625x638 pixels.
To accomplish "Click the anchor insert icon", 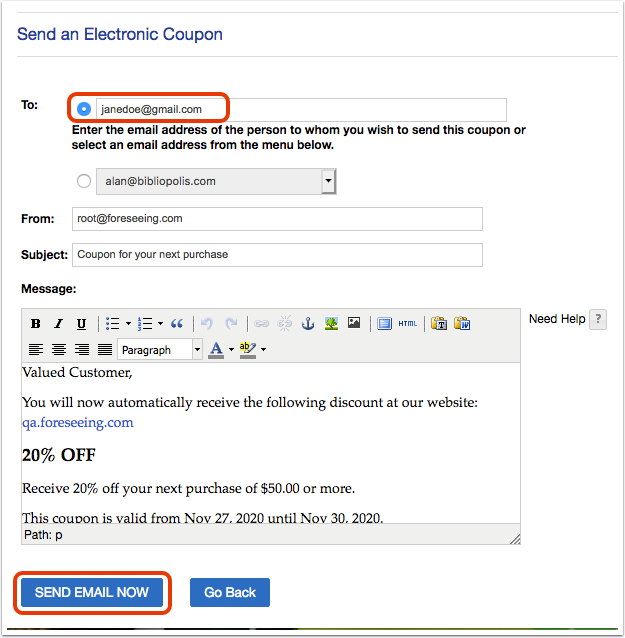I will (308, 324).
